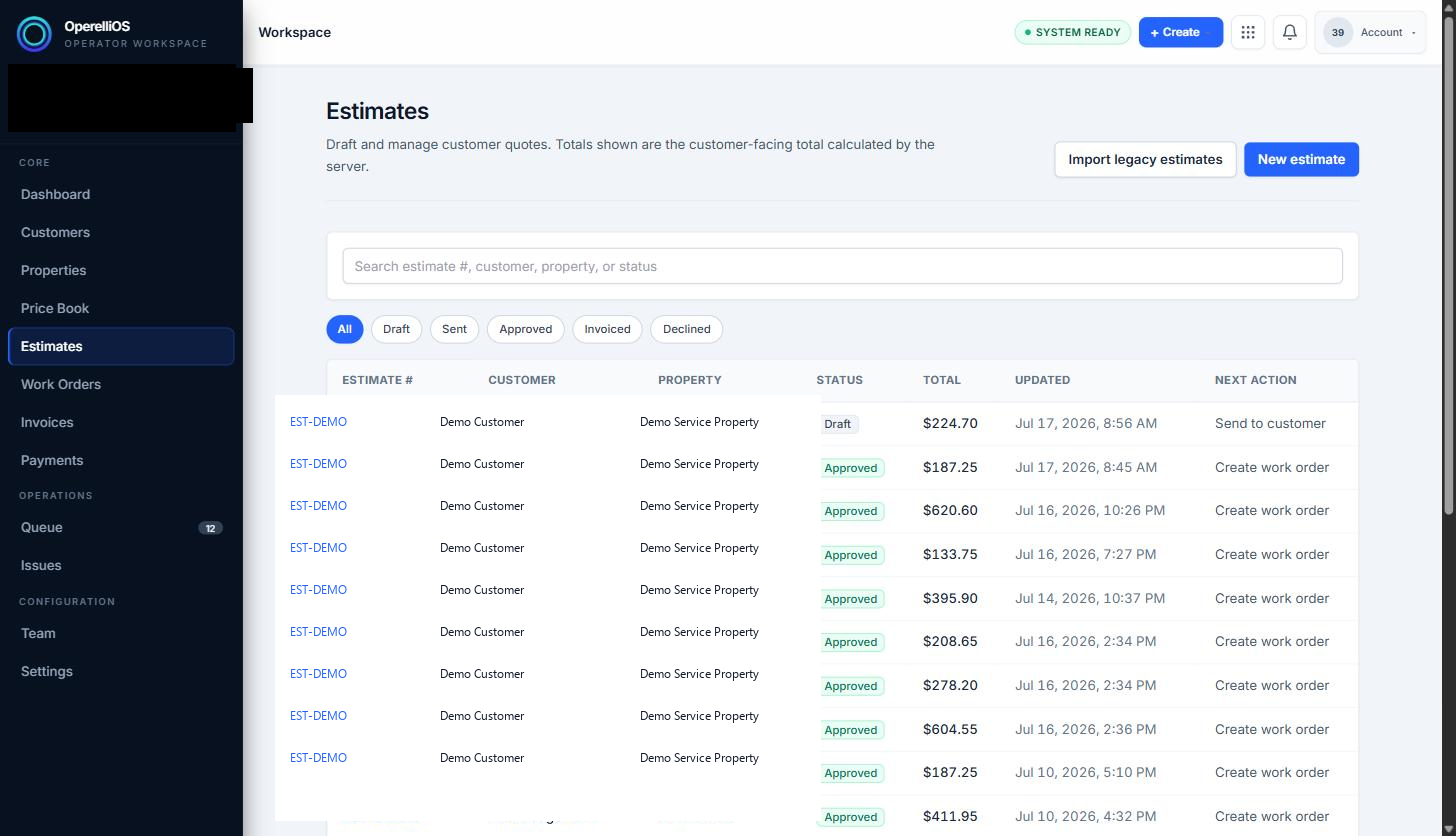1456x836 pixels.
Task: Open EST-DEMO link in $395.90 row
Action: tap(318, 590)
